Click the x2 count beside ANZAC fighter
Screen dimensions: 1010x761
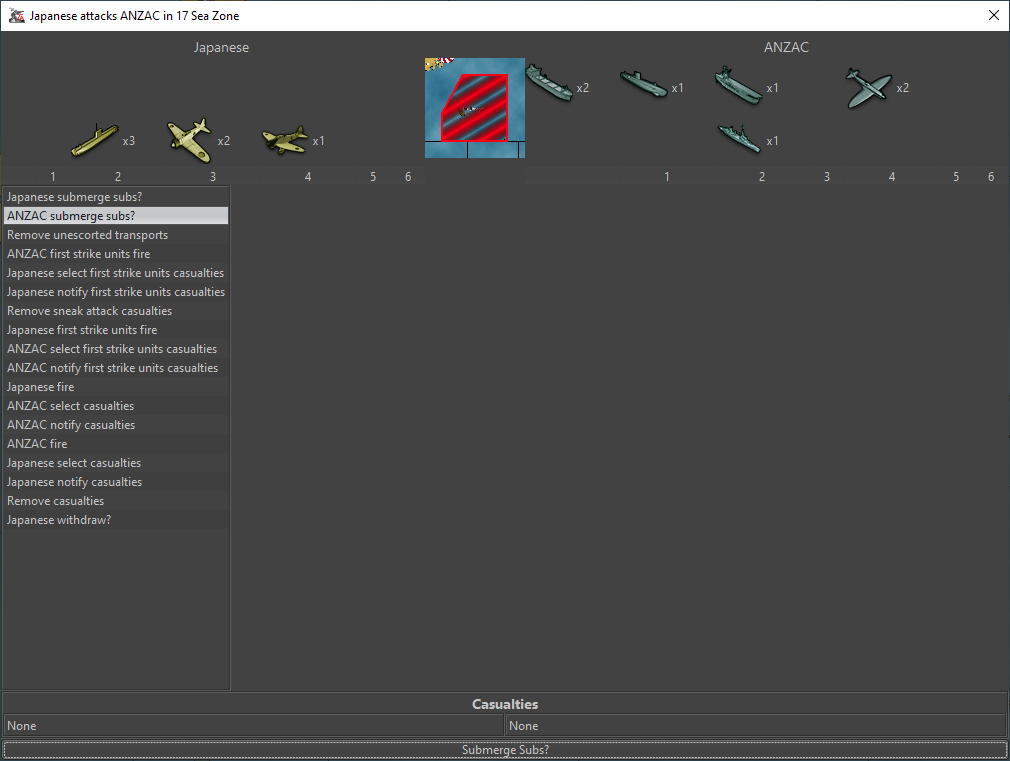[902, 88]
